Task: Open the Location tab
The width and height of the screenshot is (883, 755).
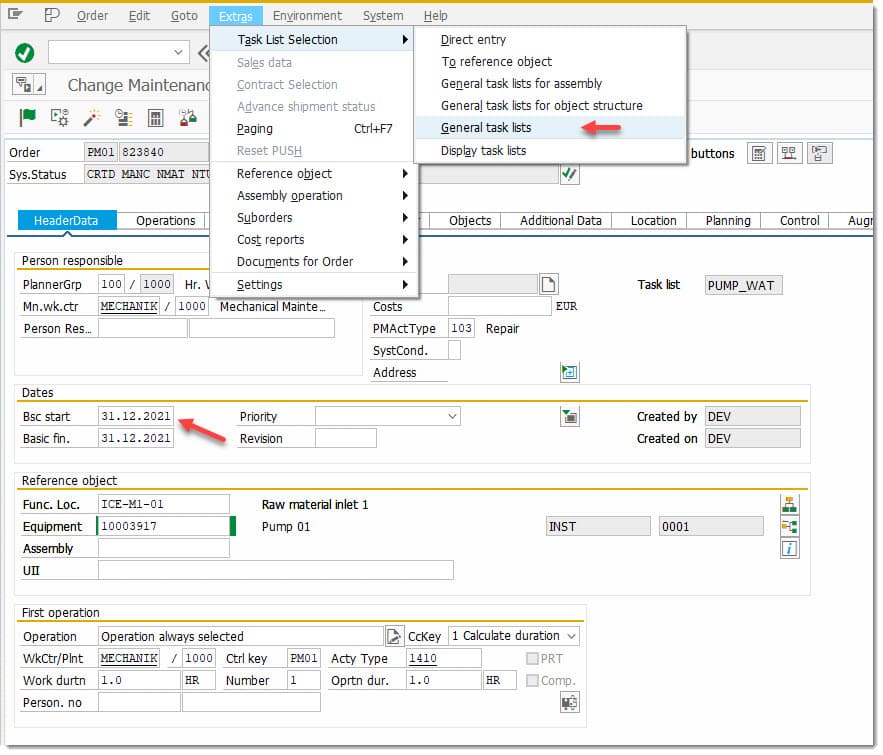Action: [x=653, y=220]
